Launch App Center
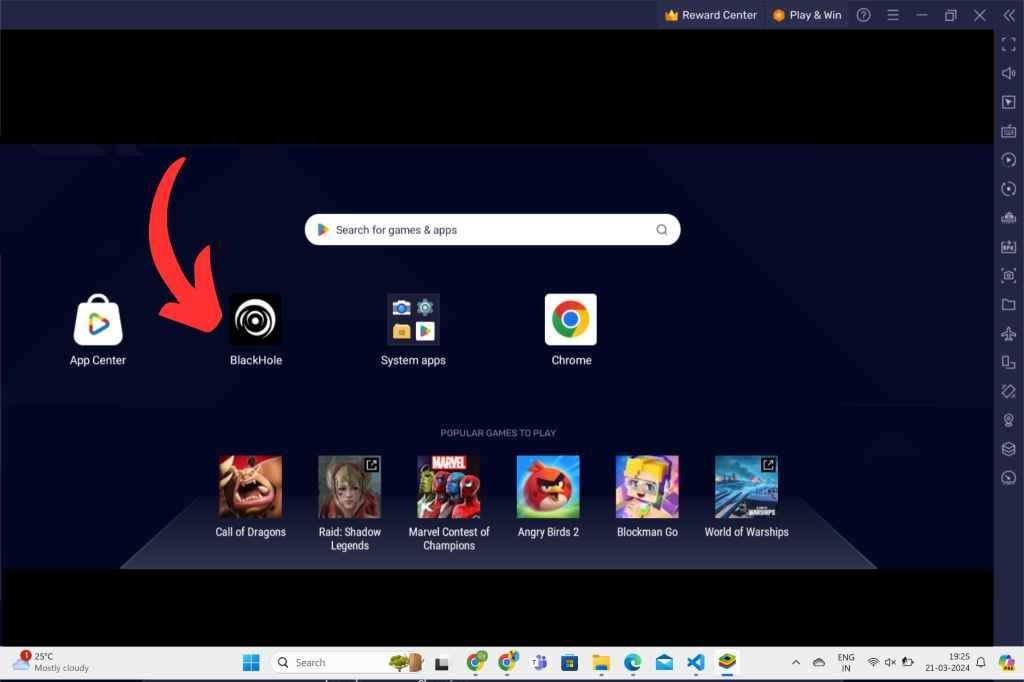The height and width of the screenshot is (682, 1024). tap(98, 320)
